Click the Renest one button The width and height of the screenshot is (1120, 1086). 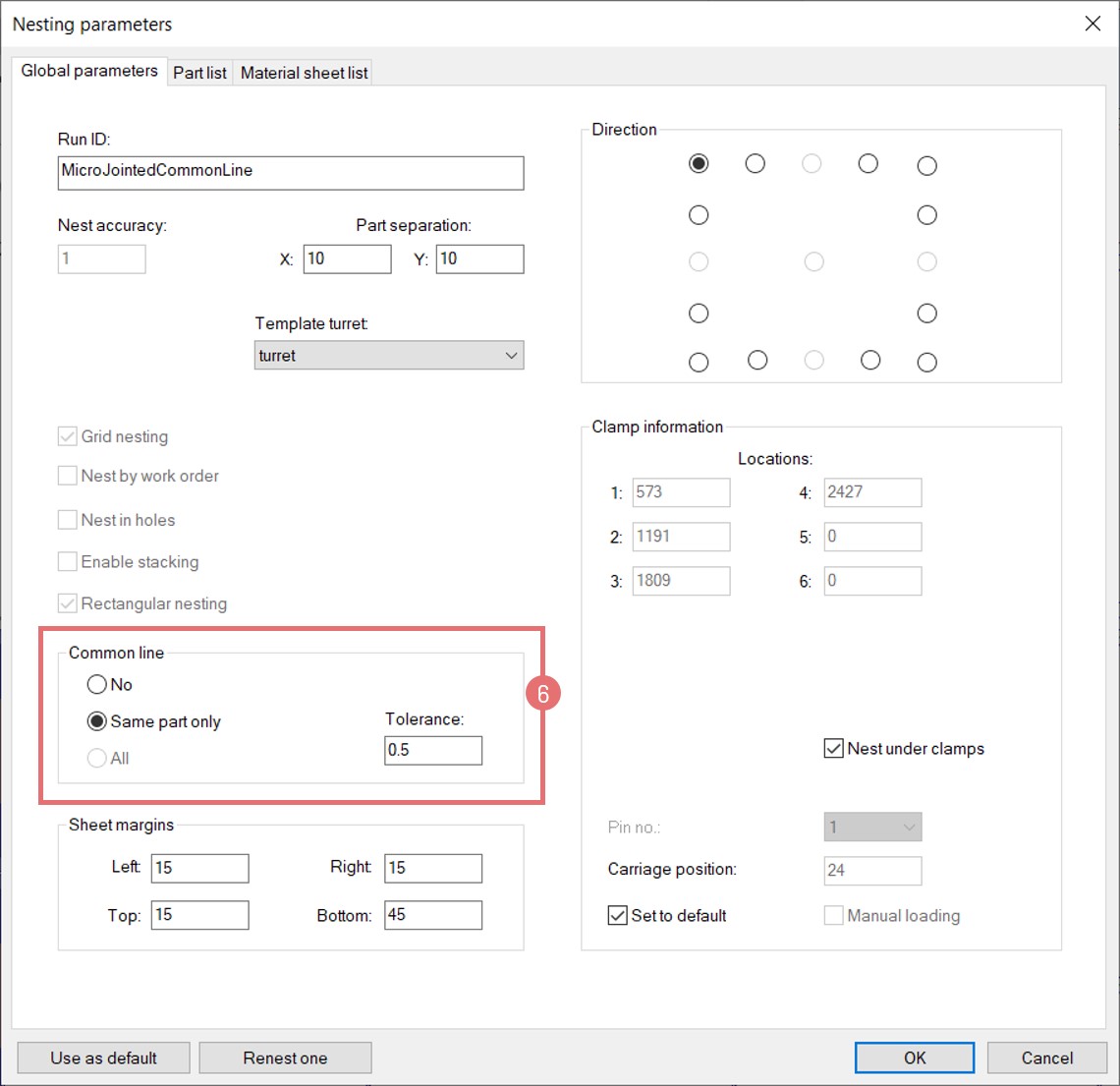pos(285,1057)
